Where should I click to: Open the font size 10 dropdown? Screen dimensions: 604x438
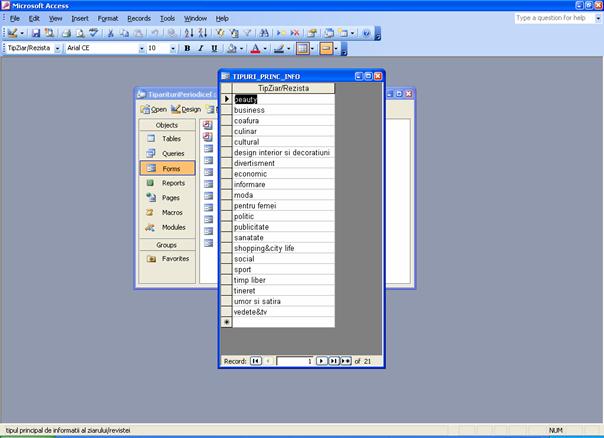174,48
